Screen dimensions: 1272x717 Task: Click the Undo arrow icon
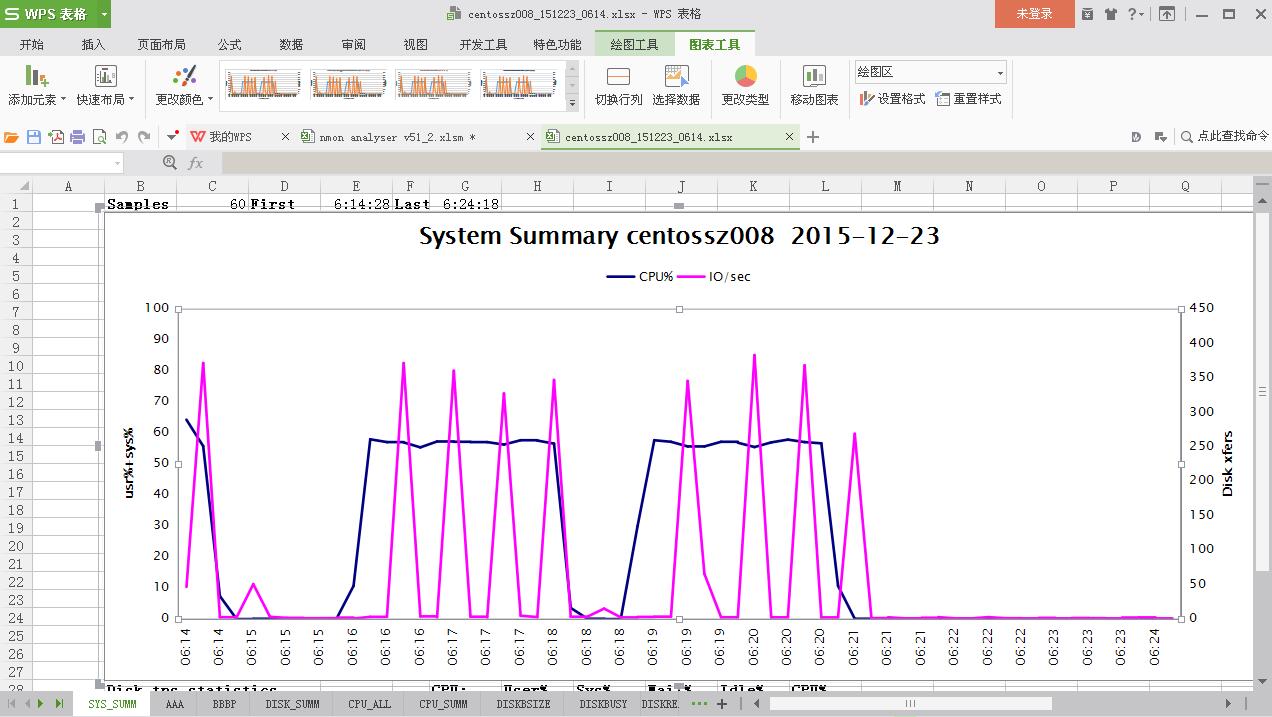coord(122,137)
